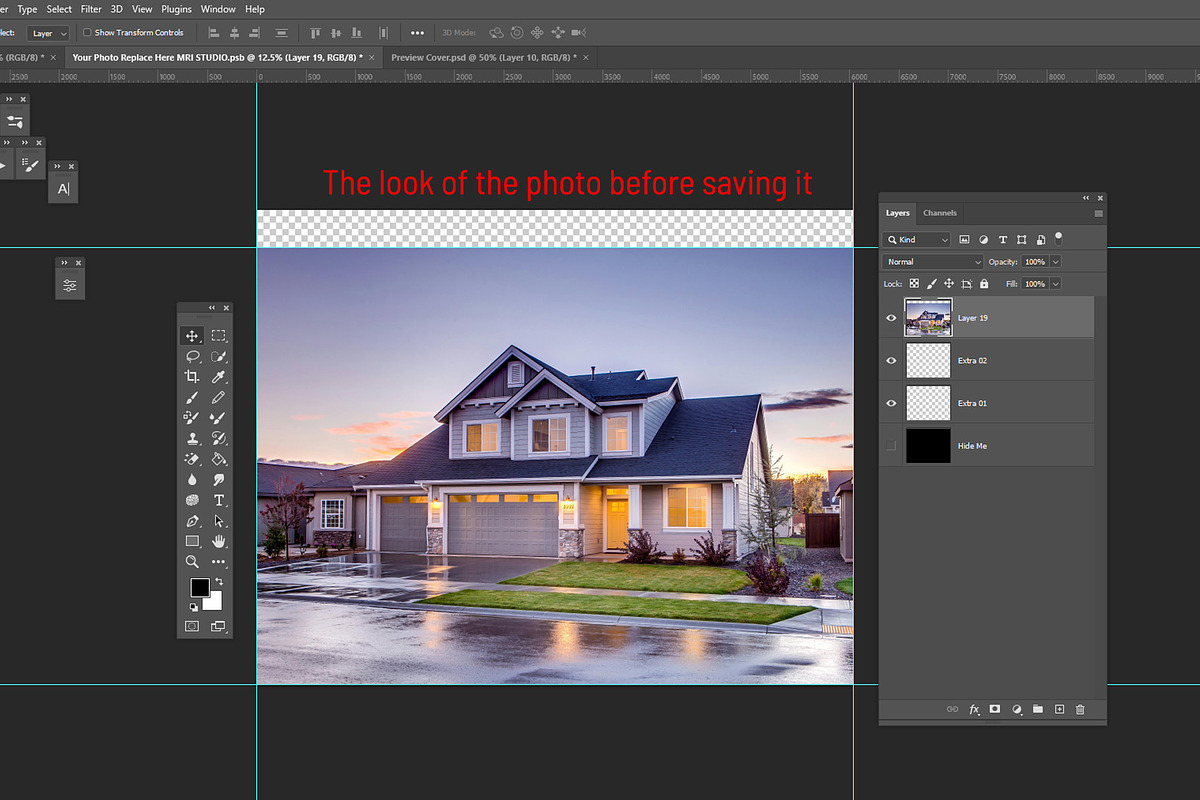Enable Show Transform Controls checkbox
Screen dimensions: 1200x800
(x=87, y=33)
